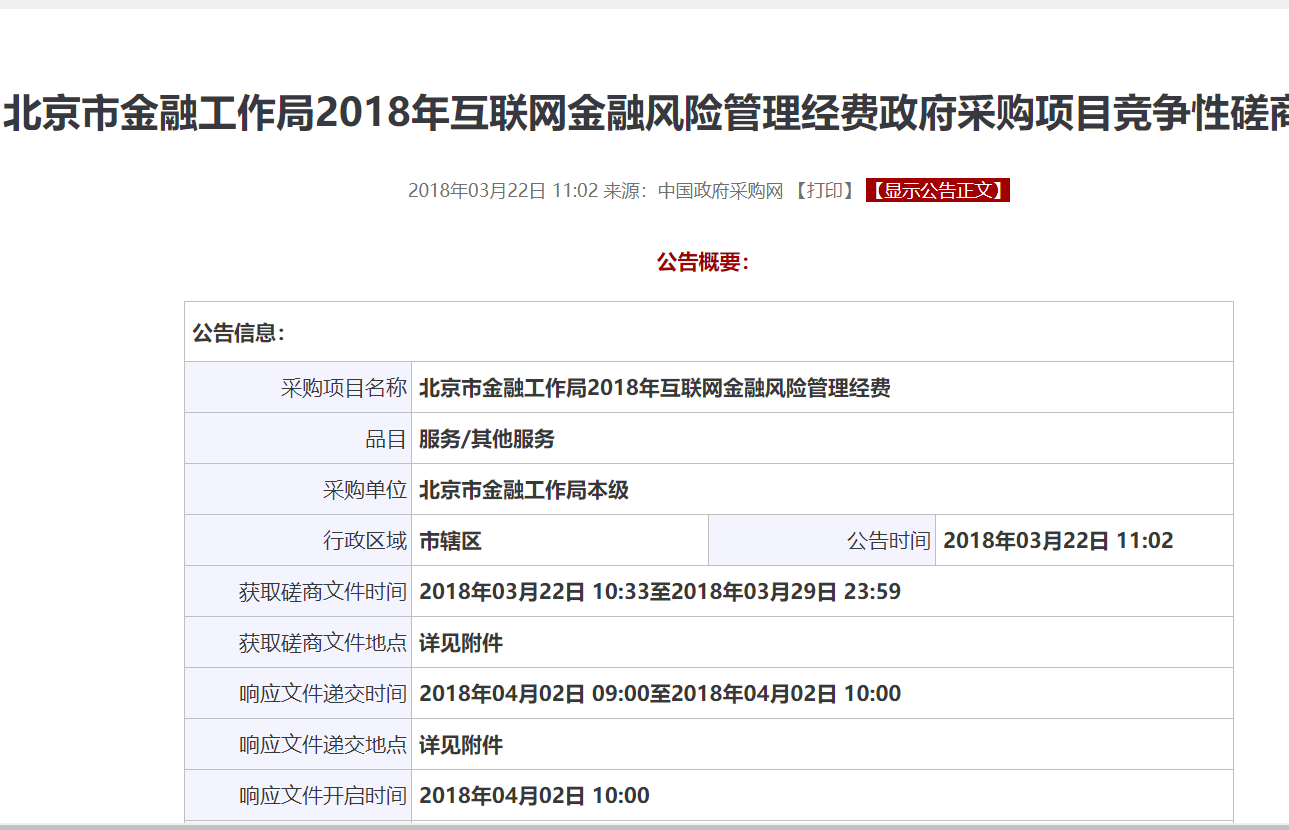1289x830 pixels.
Task: Click the 公告时间 timestamp cell
Action: click(1060, 539)
